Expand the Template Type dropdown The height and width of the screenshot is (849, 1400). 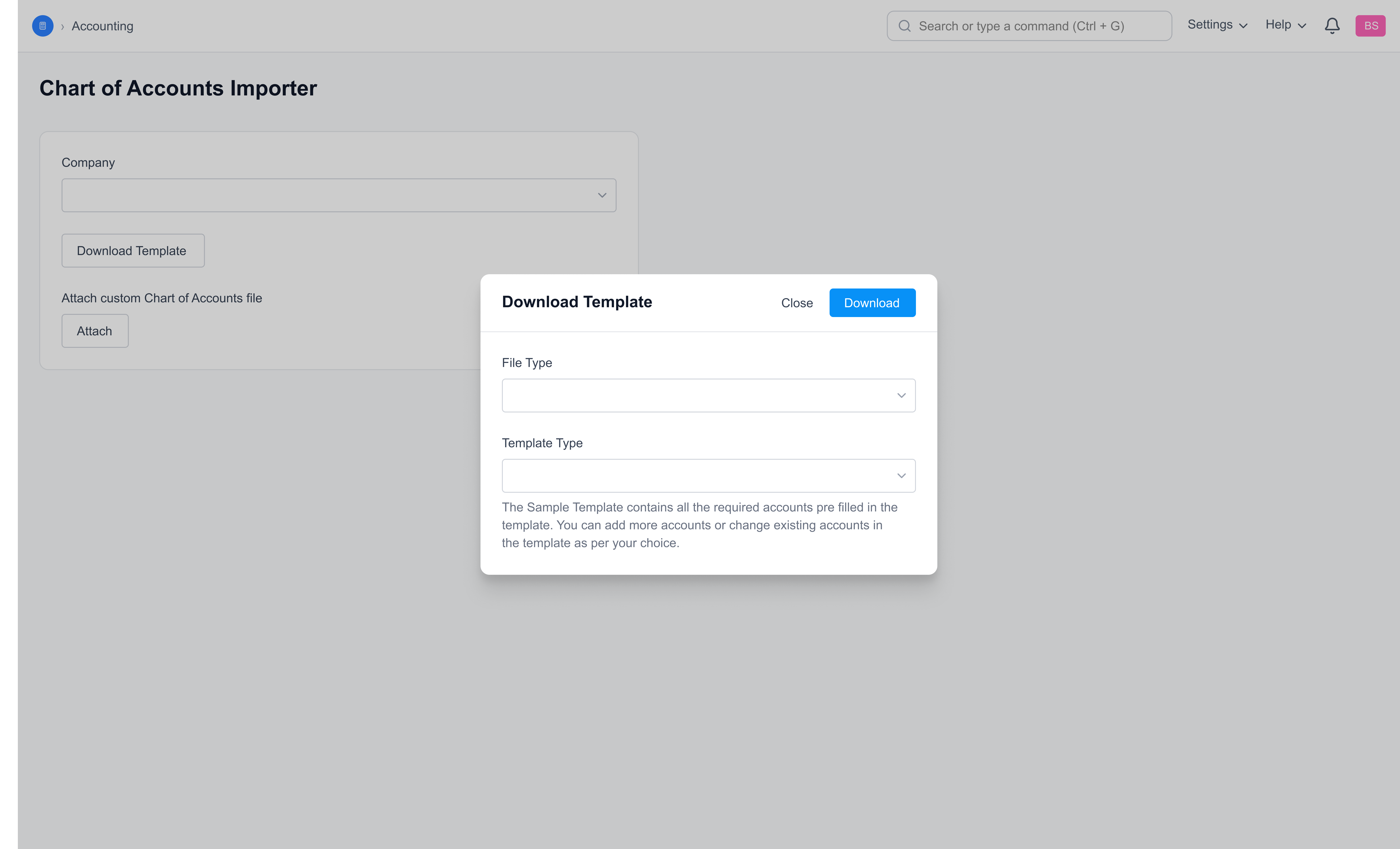708,476
